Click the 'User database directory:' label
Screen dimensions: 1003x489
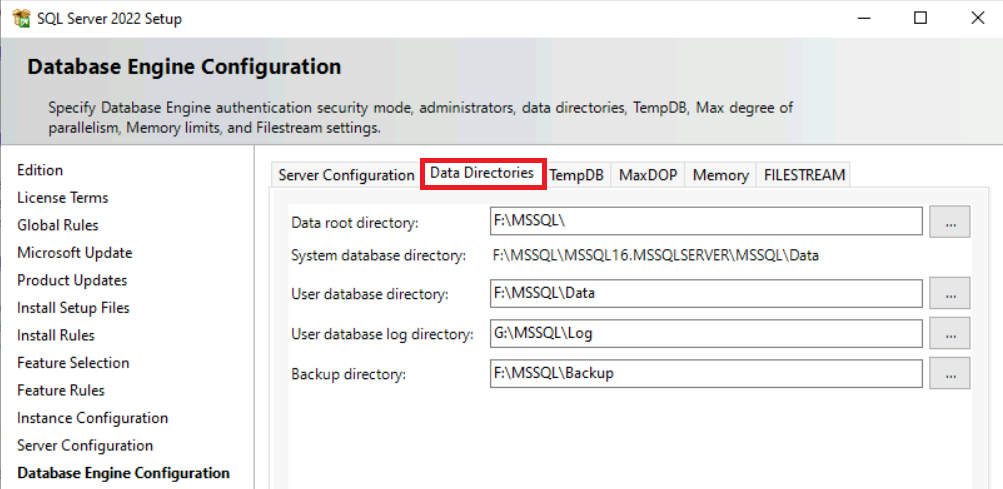point(370,295)
